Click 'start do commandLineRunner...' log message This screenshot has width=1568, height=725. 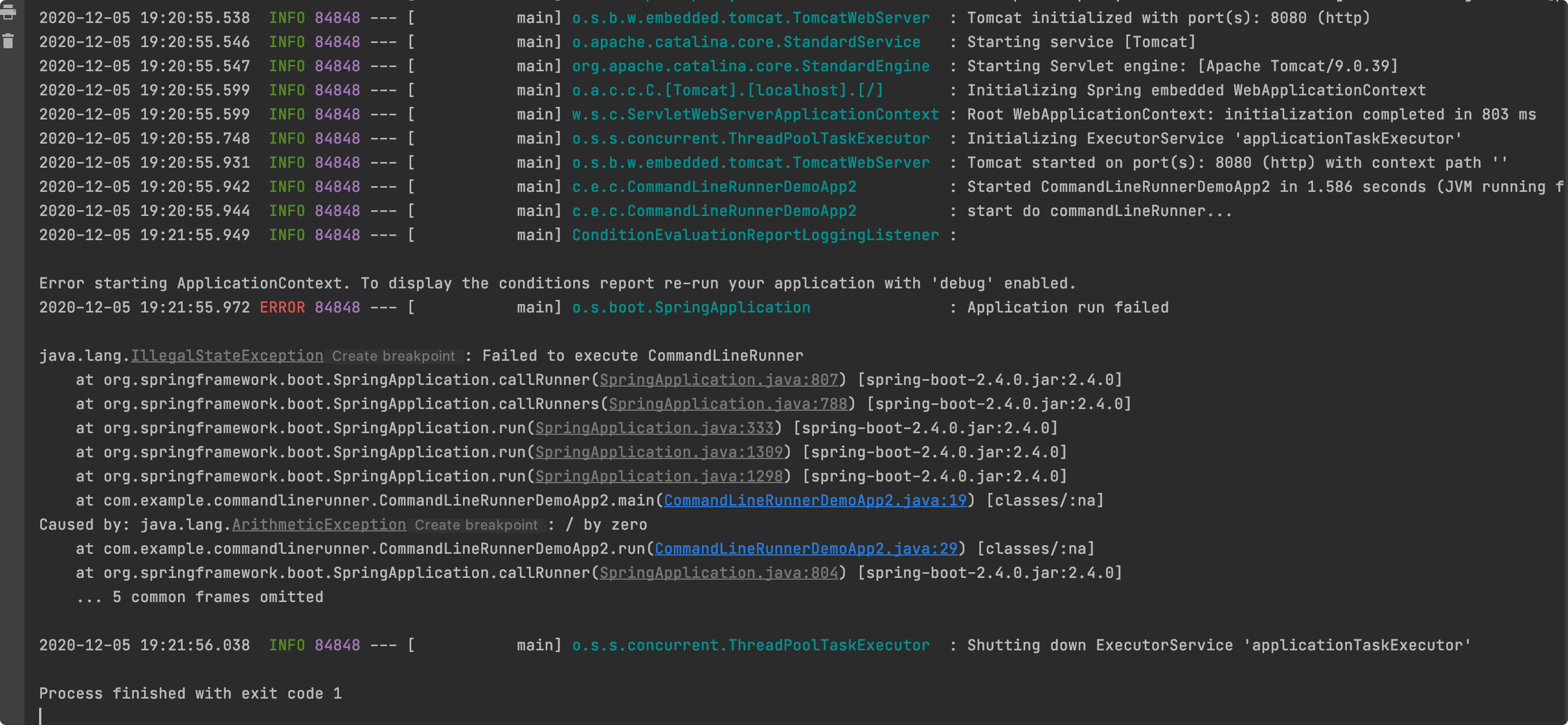click(x=1099, y=211)
